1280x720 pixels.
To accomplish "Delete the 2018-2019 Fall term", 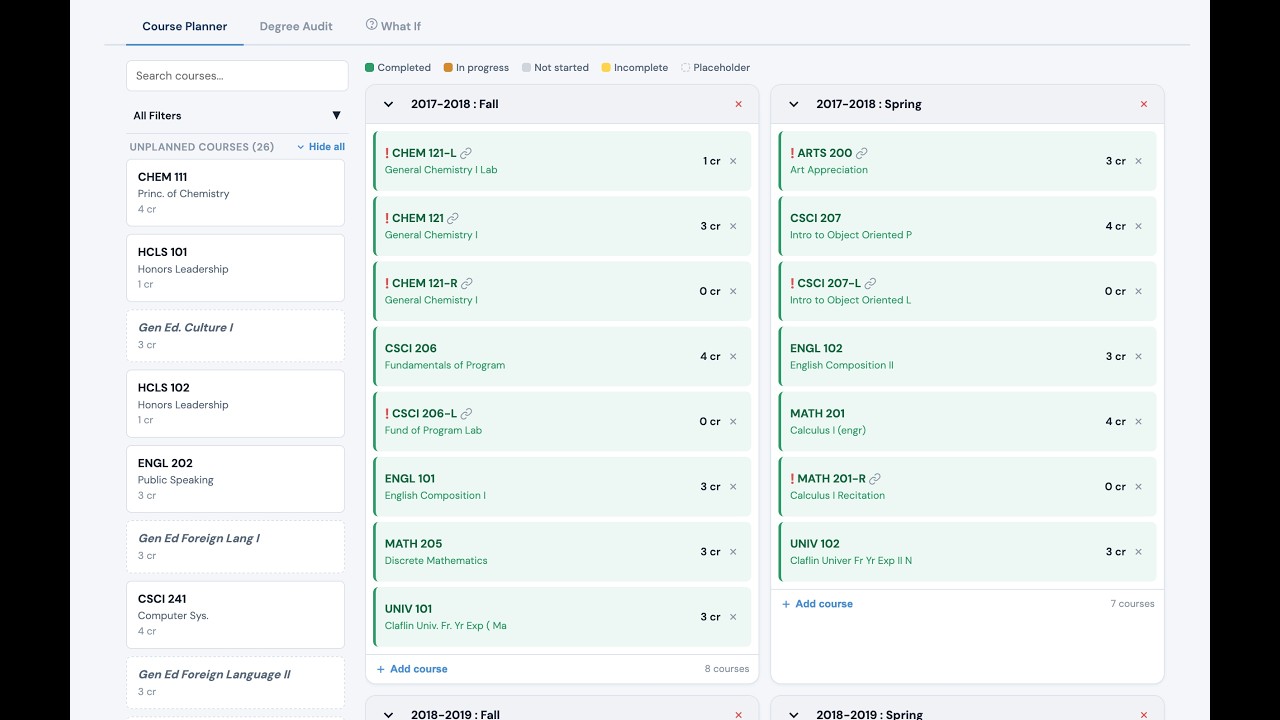I will tap(739, 714).
